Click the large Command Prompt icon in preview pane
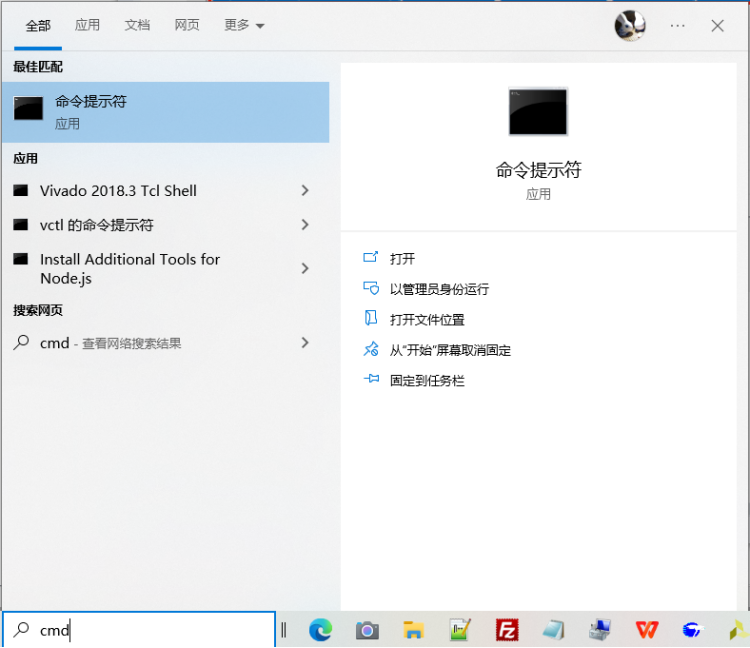Viewport: 750px width, 648px height. 538,112
